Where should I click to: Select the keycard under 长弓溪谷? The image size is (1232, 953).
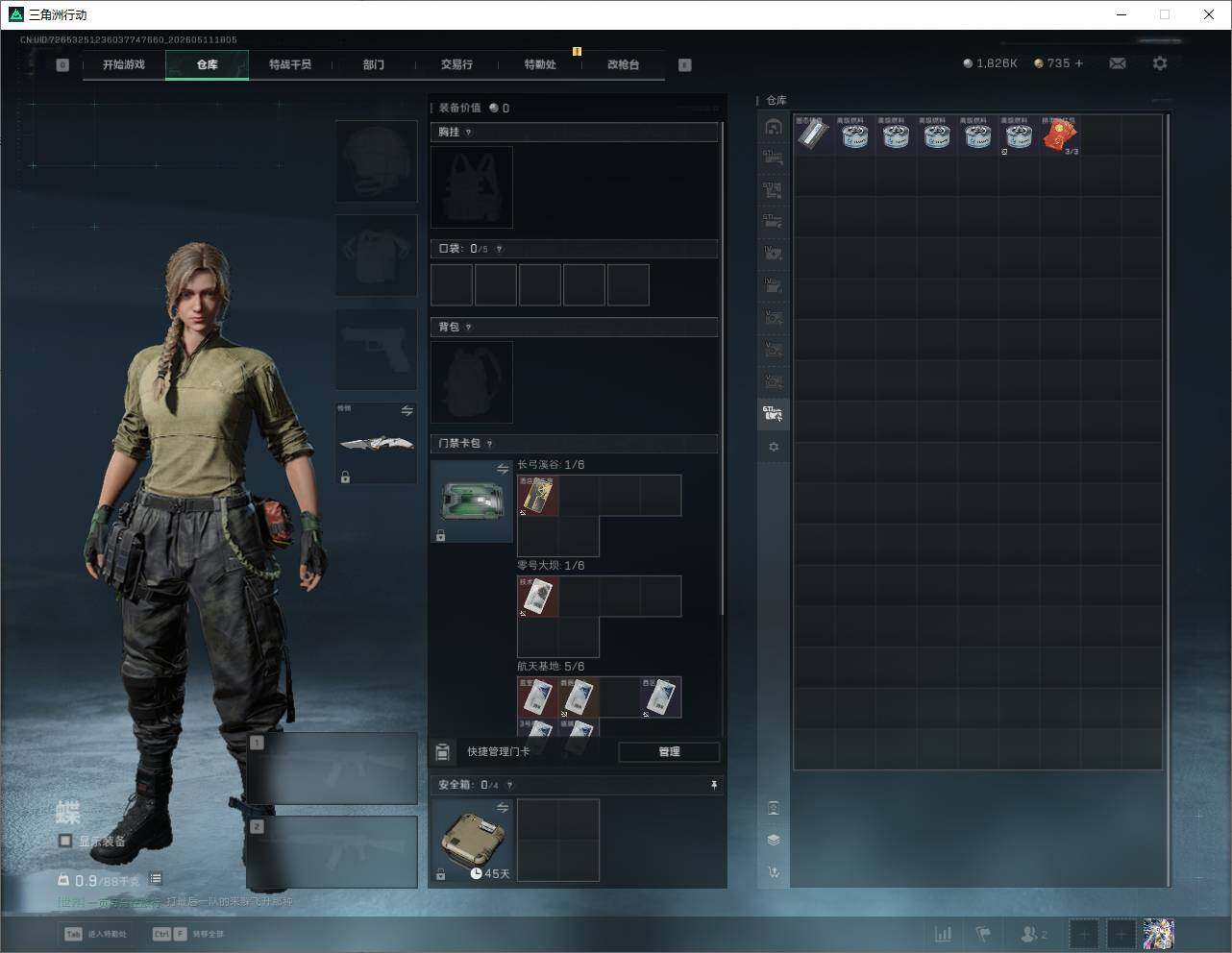(538, 496)
